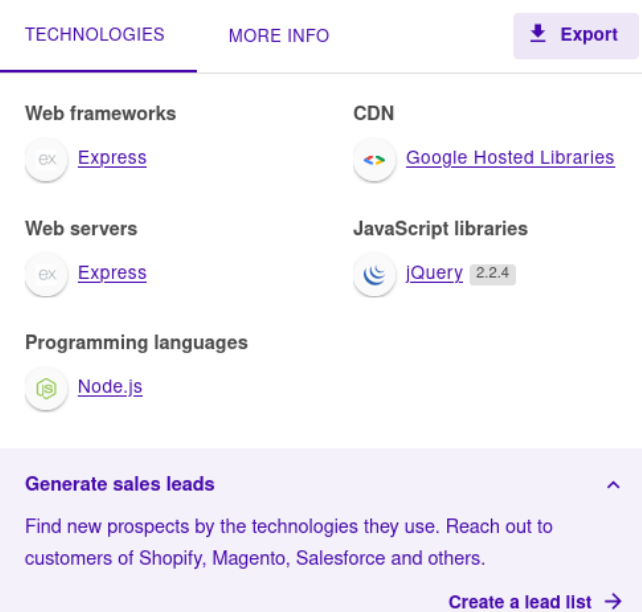Click the Express icon under Web servers
Screen dimensions: 642x612
pyautogui.click(x=46, y=274)
